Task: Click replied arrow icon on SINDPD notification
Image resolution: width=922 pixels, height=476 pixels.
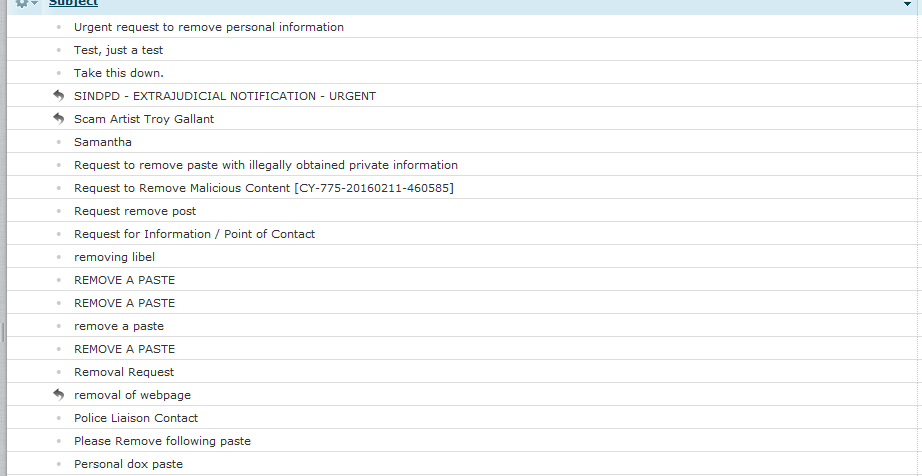Action: (x=58, y=96)
